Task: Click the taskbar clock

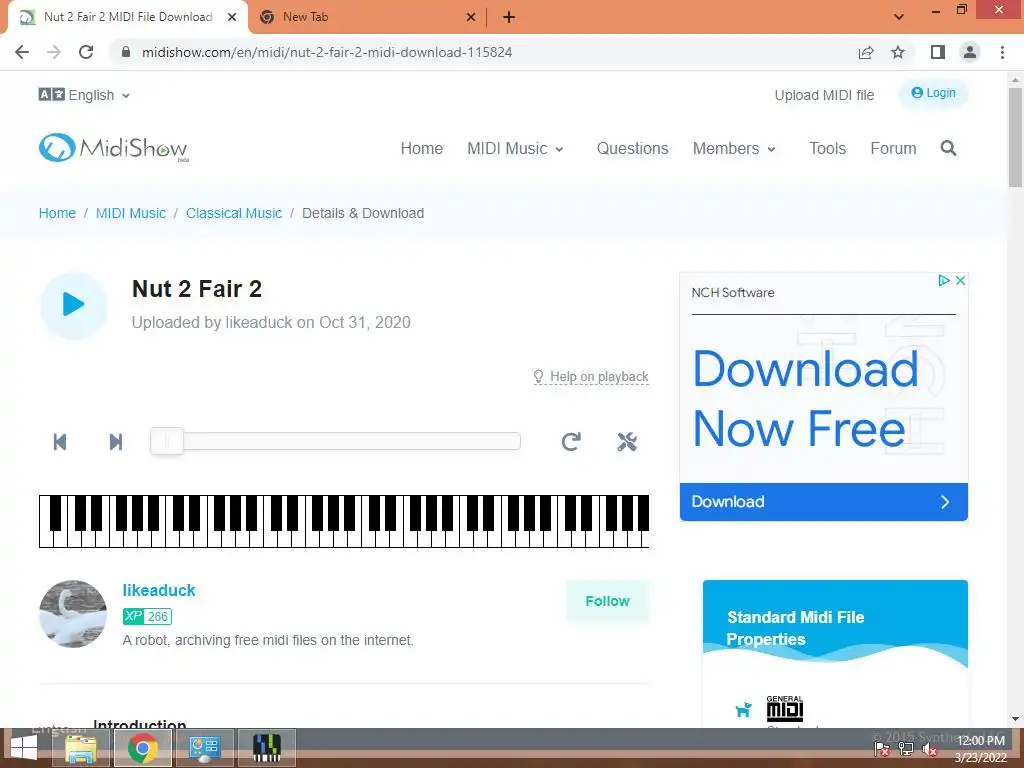Action: pyautogui.click(x=980, y=749)
